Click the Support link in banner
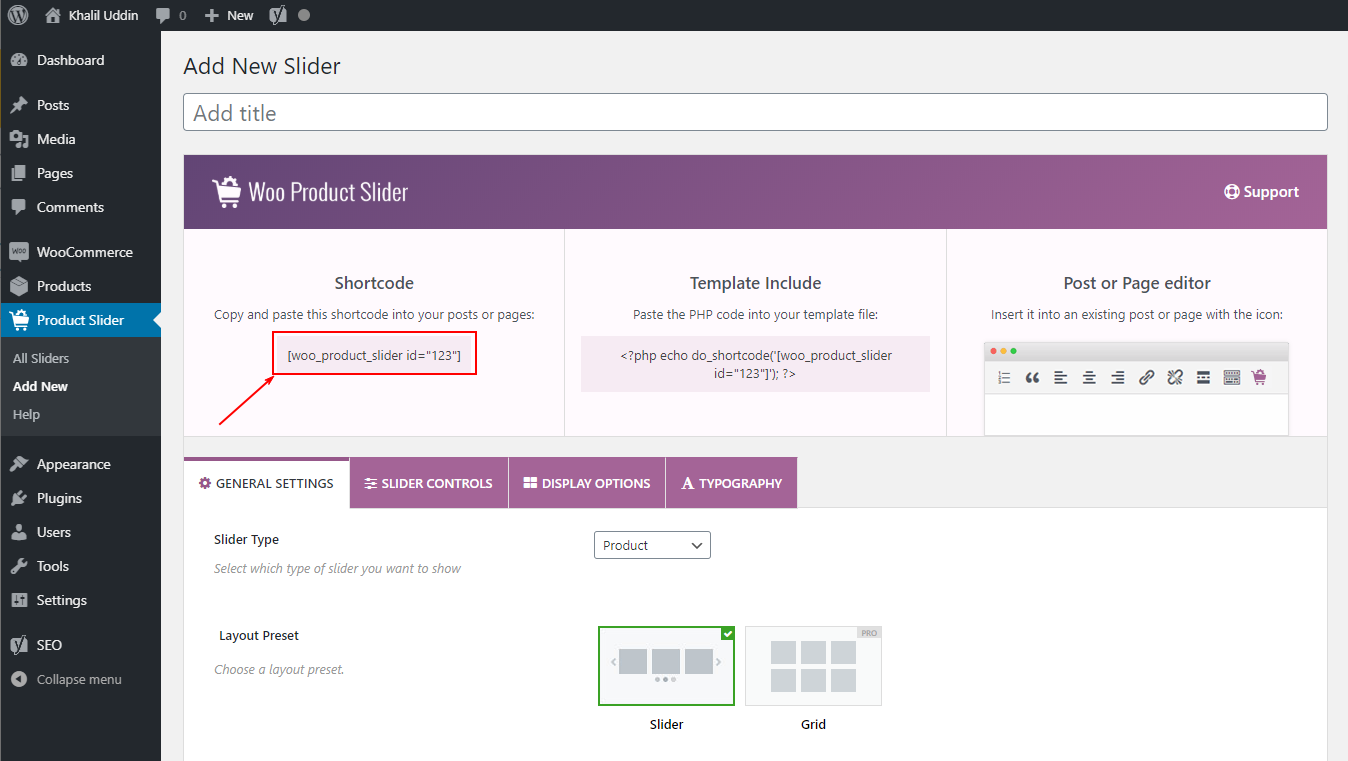The width and height of the screenshot is (1348, 761). point(1261,192)
